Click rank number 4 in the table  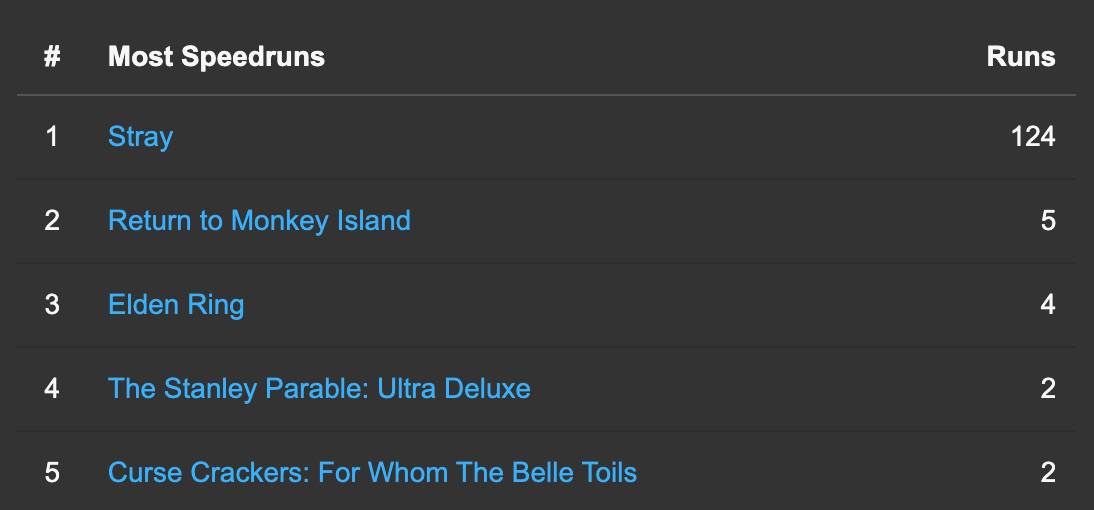tap(52, 388)
